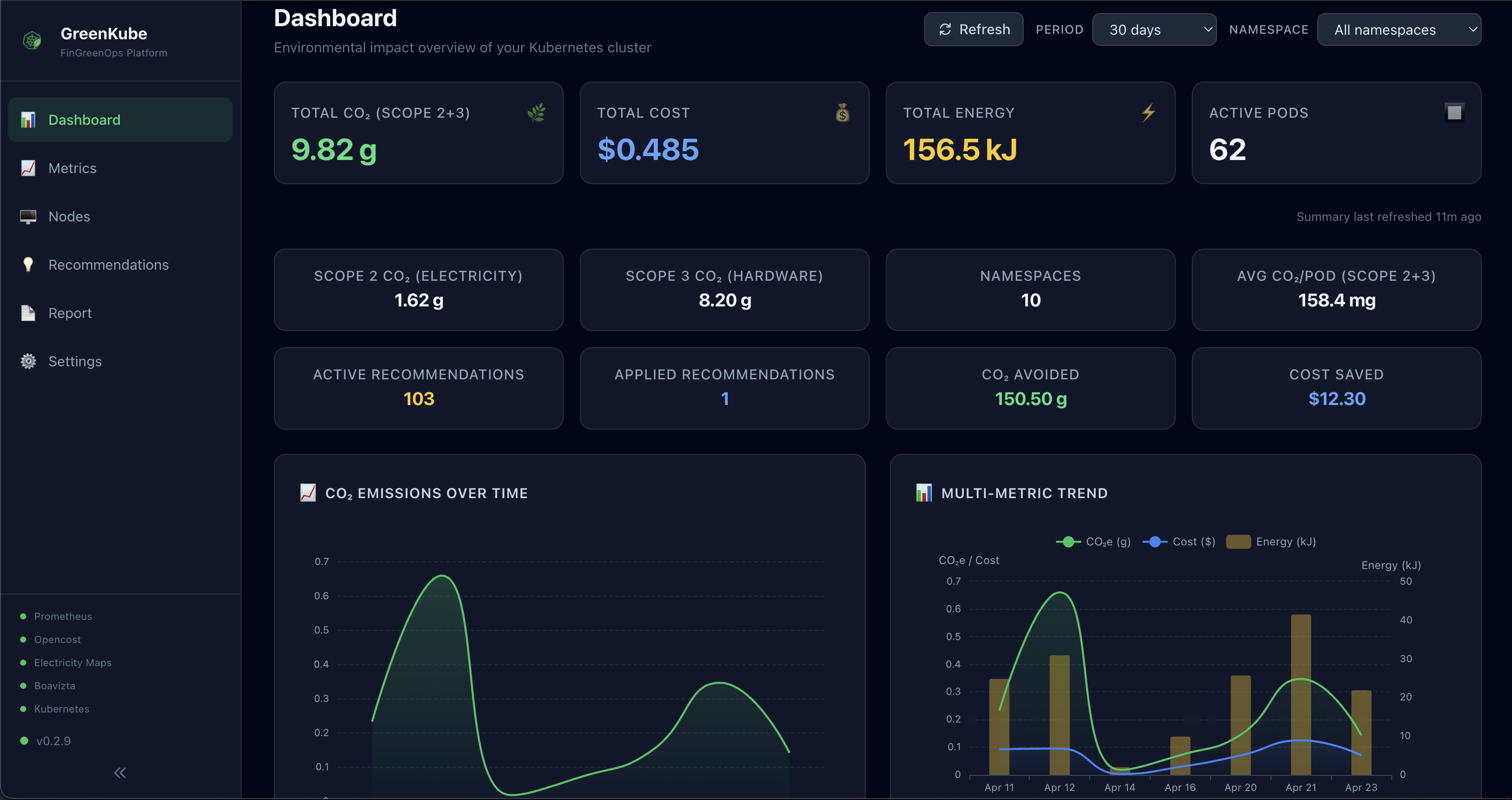The image size is (1512, 800).
Task: Click the Prometheus status dot
Action: [24, 616]
